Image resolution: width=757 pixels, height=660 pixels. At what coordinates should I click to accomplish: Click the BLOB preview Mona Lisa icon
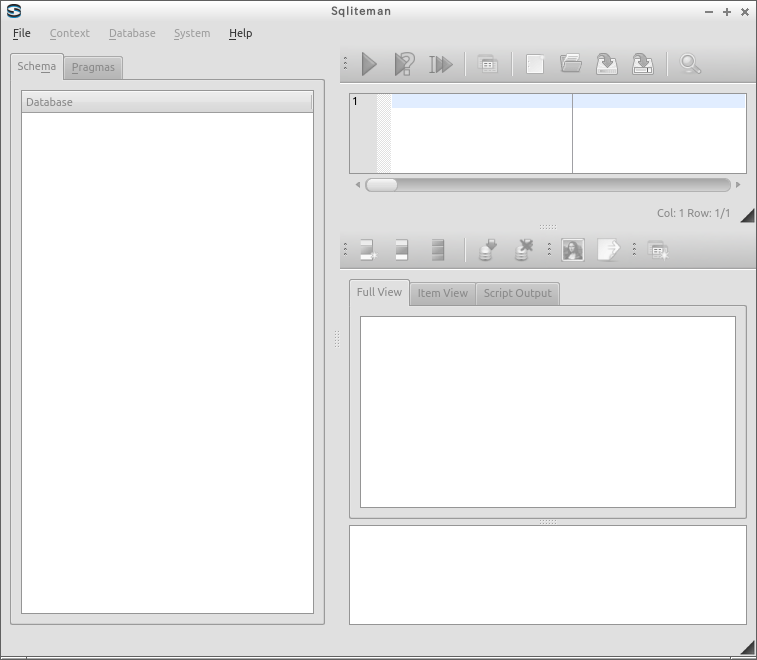(573, 250)
